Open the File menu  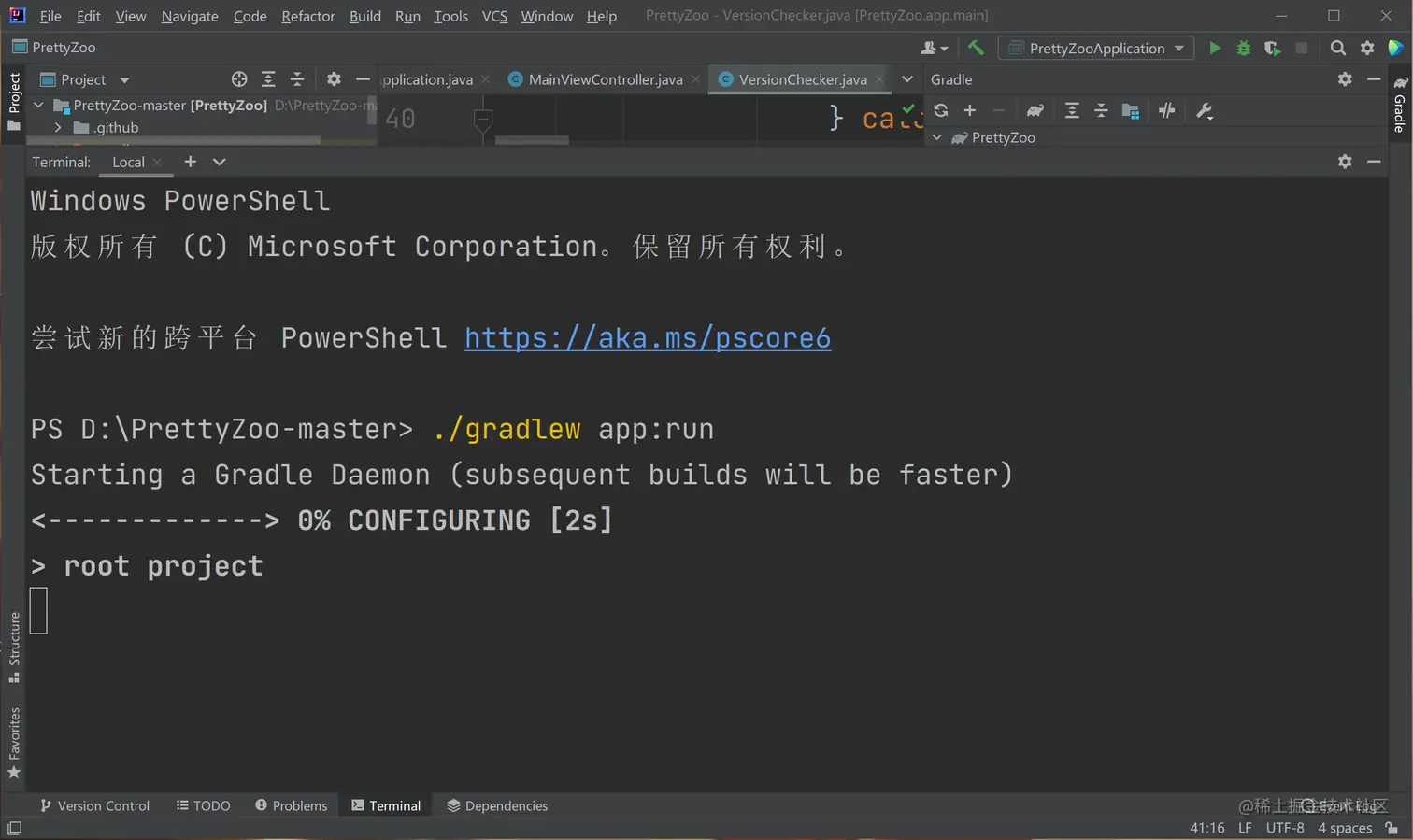50,16
